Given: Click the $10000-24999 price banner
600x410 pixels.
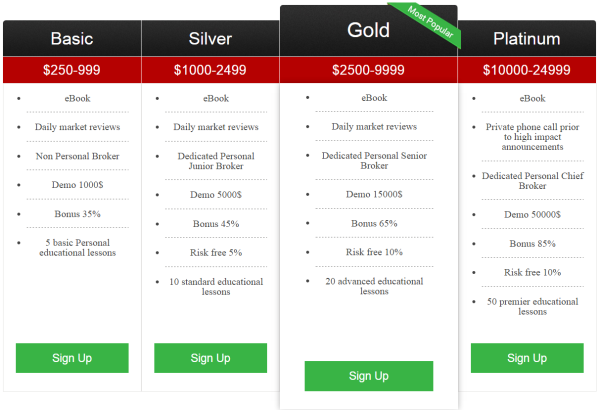Looking at the screenshot, I should [527, 70].
